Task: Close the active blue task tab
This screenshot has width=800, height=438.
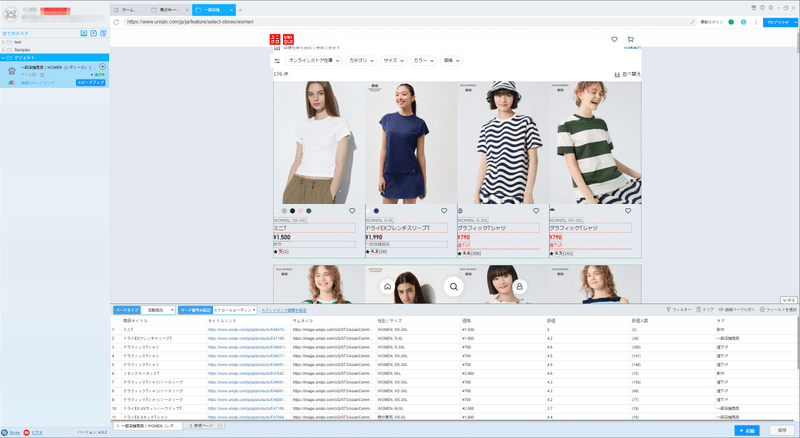Action: click(x=232, y=10)
